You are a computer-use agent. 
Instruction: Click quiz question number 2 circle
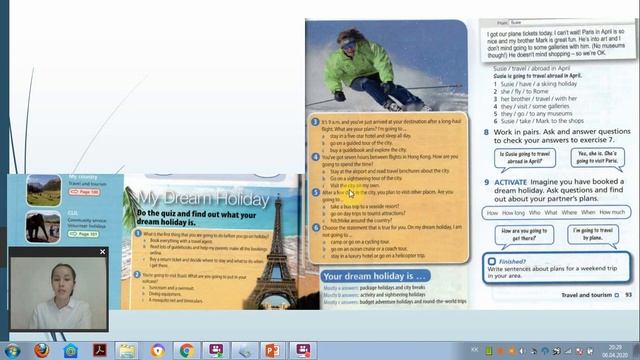pyautogui.click(x=137, y=275)
